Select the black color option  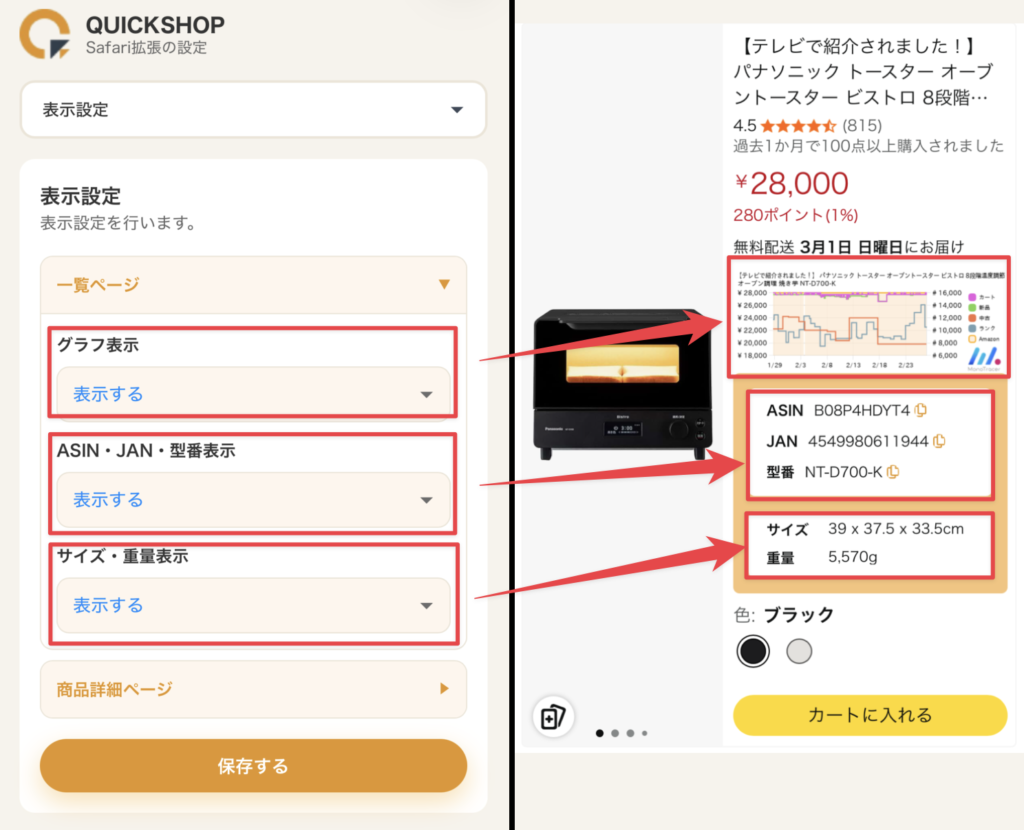pos(753,650)
